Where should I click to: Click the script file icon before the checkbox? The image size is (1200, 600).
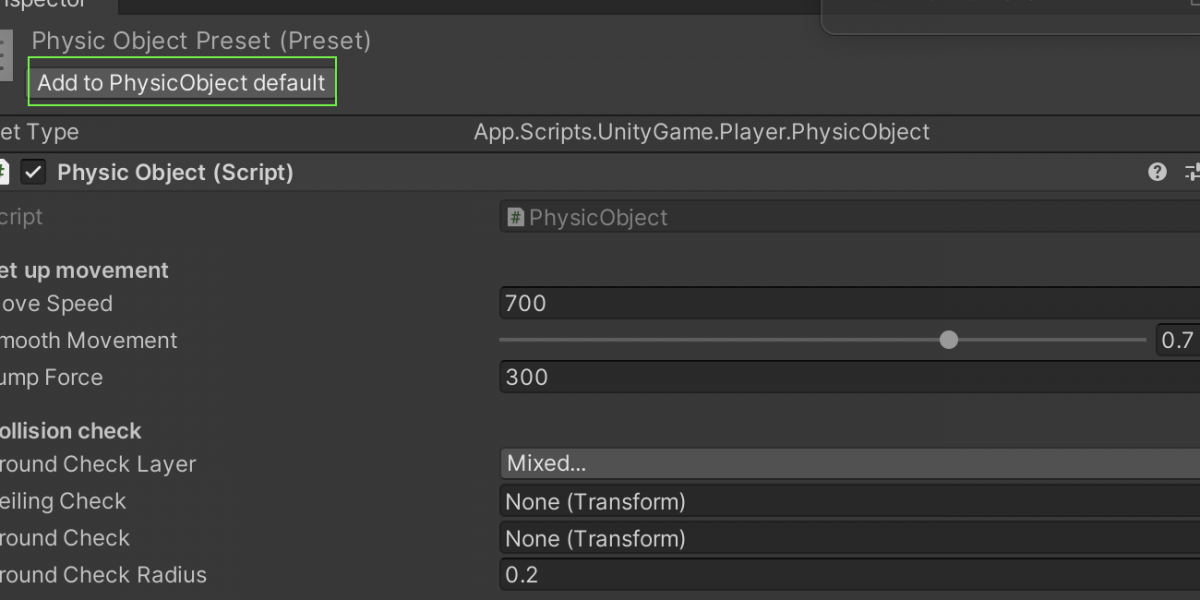(4, 172)
